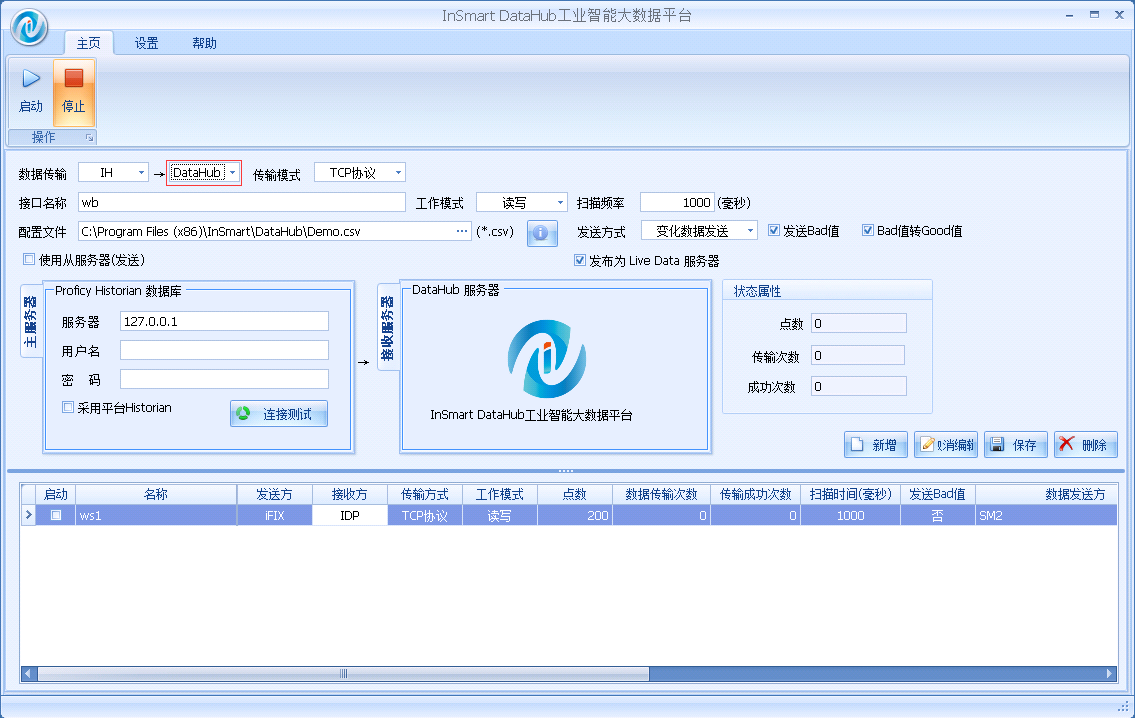Screen dimensions: 1135x718
Task: Click the 点数 column header in table
Action: pos(575,494)
